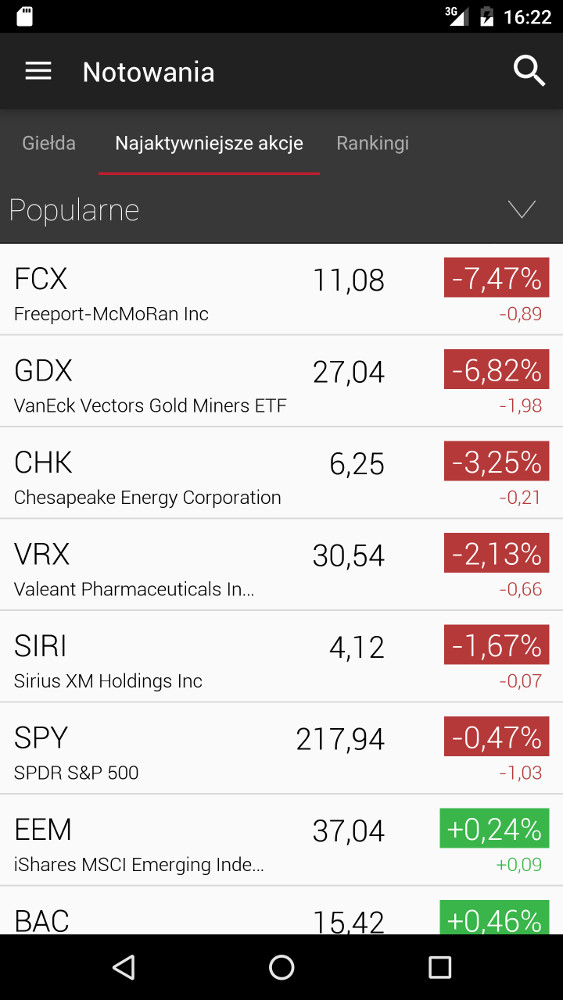Tap the recent apps square icon
Image resolution: width=563 pixels, height=1000 pixels.
(x=439, y=967)
